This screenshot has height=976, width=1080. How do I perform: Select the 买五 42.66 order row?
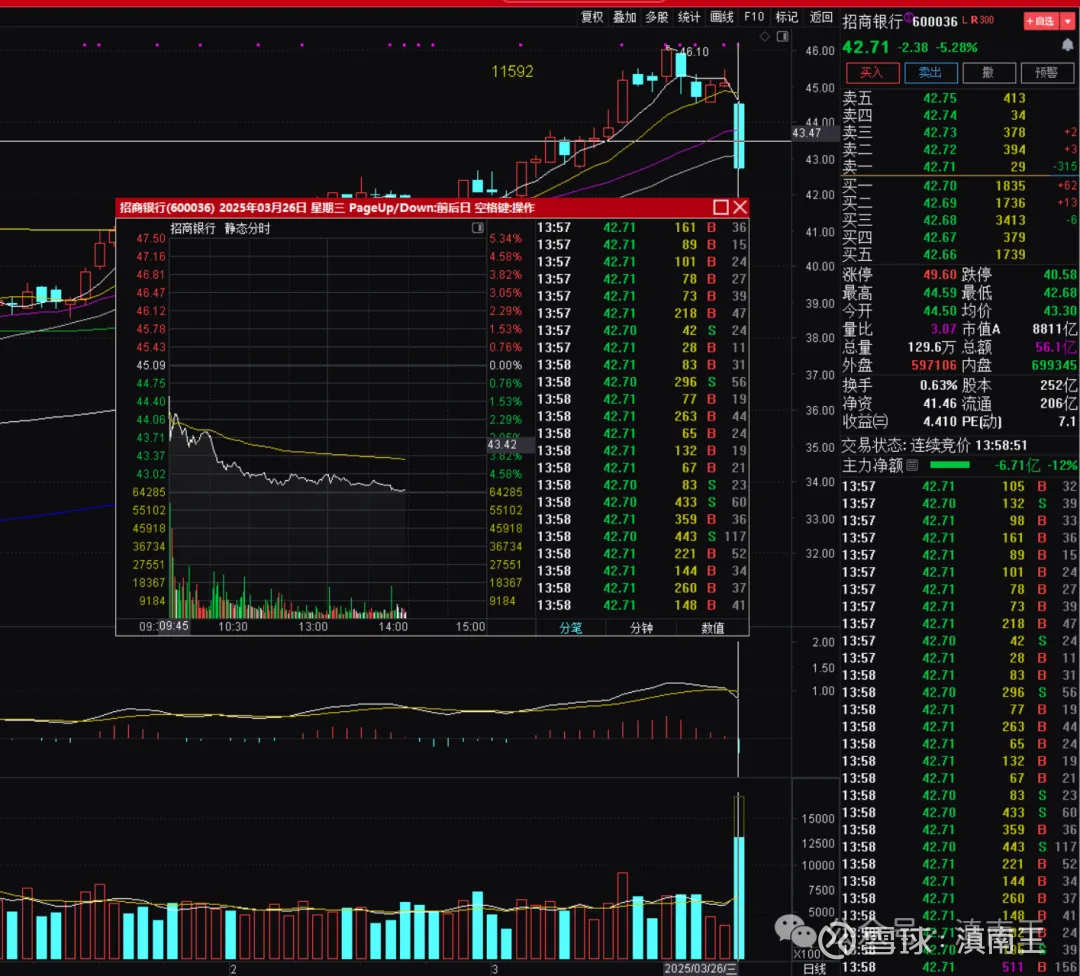coord(959,255)
